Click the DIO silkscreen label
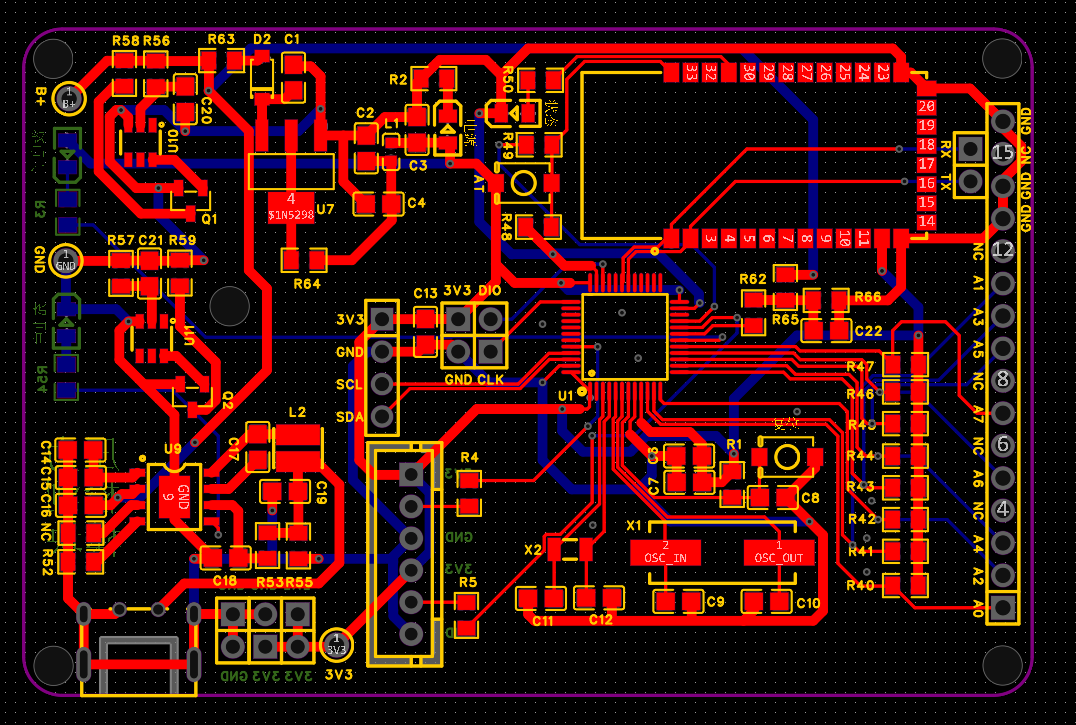The height and width of the screenshot is (725, 1076). click(x=489, y=291)
